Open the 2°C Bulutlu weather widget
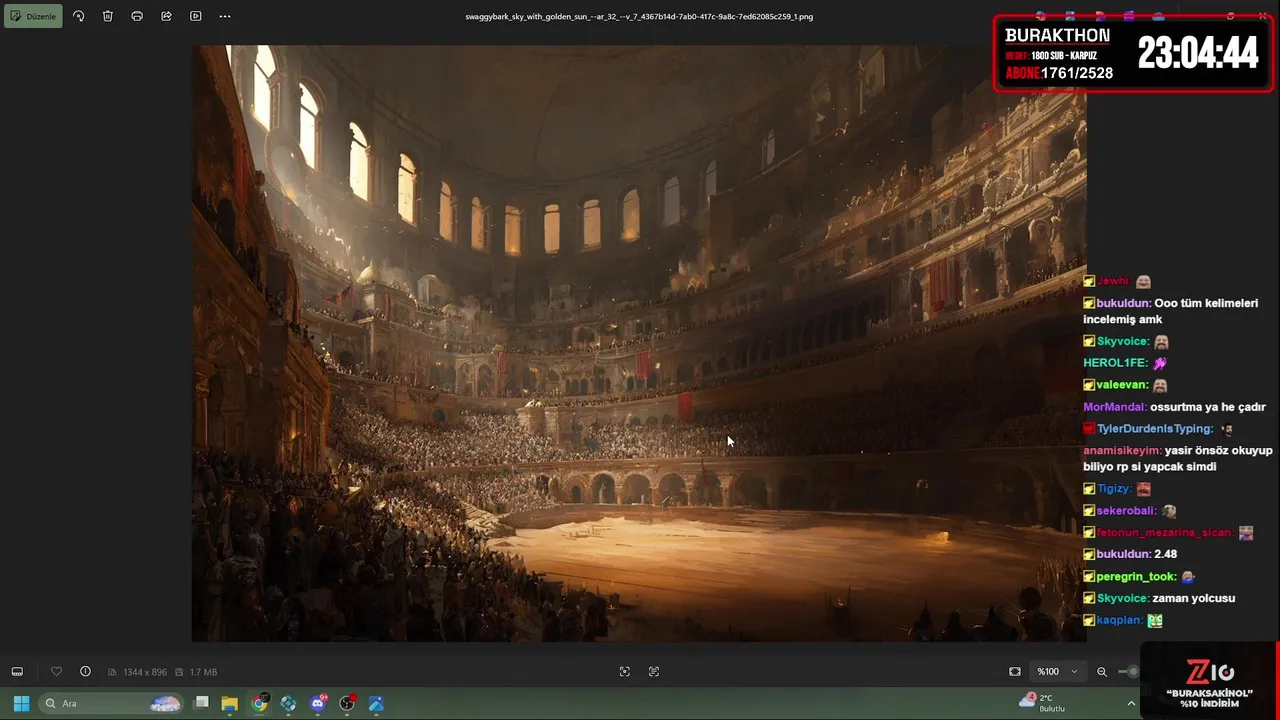Image resolution: width=1280 pixels, height=720 pixels. click(1043, 703)
